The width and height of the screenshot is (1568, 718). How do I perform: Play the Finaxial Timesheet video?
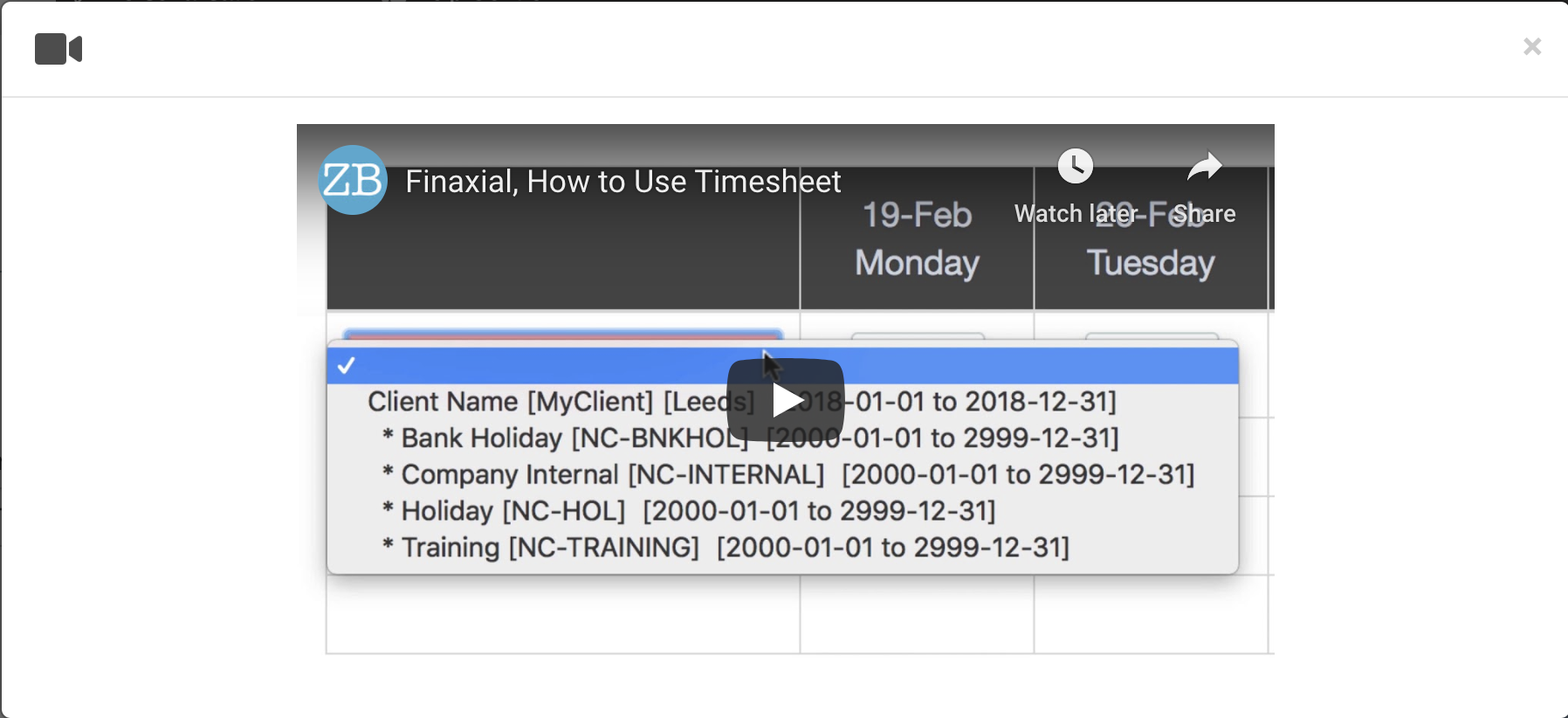(786, 400)
